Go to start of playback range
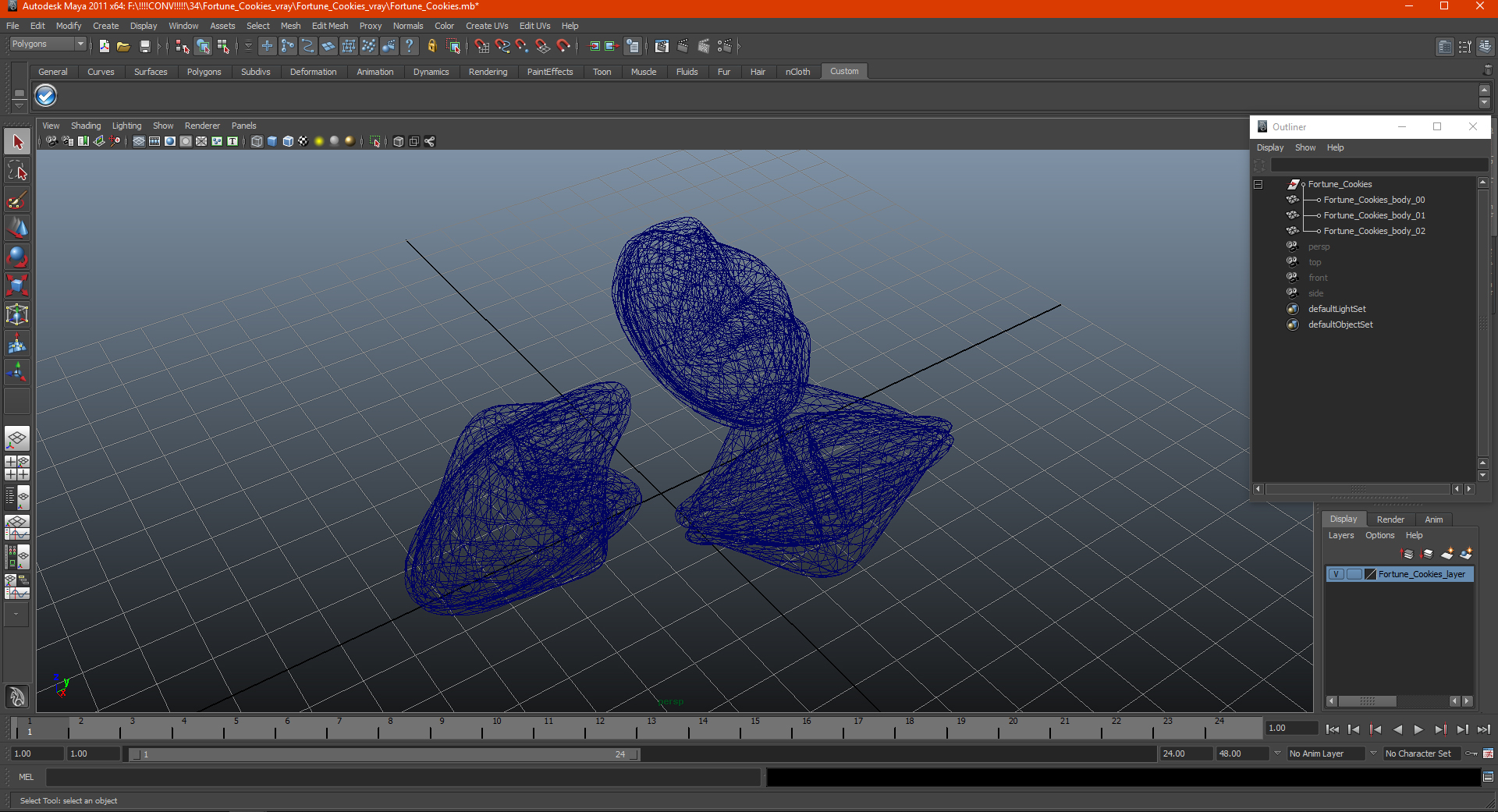 pyautogui.click(x=1333, y=729)
